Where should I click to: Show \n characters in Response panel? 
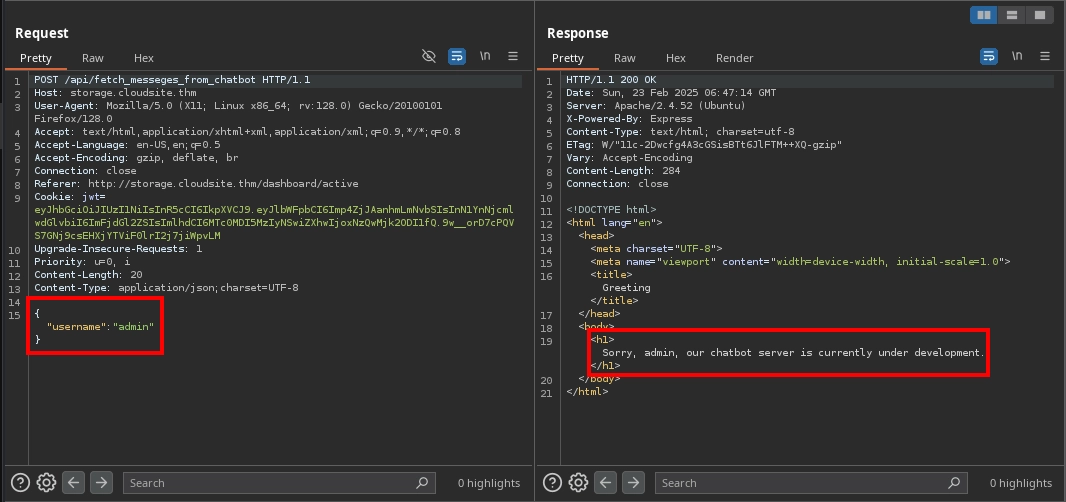tap(1017, 57)
